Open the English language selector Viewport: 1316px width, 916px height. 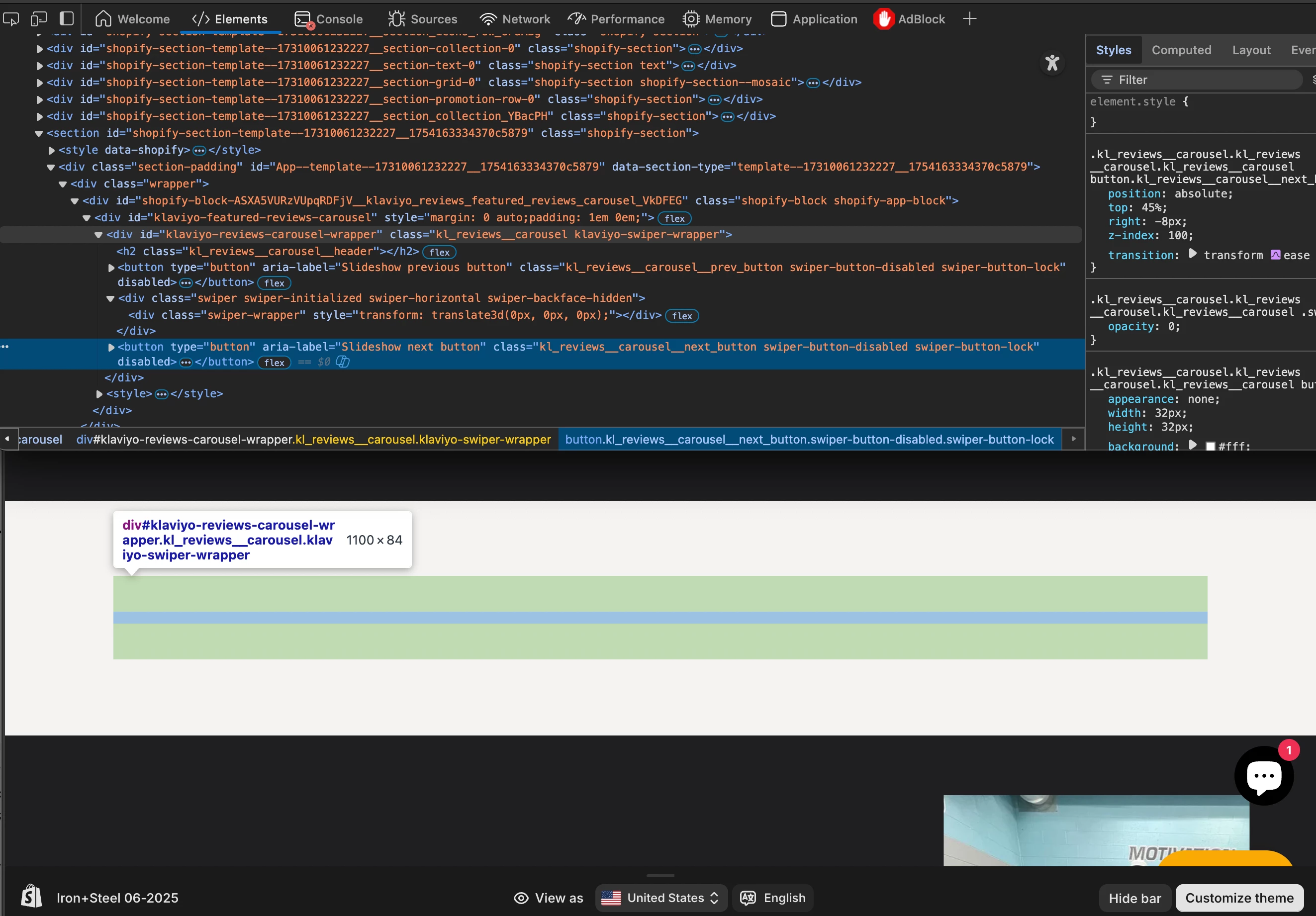pyautogui.click(x=772, y=898)
